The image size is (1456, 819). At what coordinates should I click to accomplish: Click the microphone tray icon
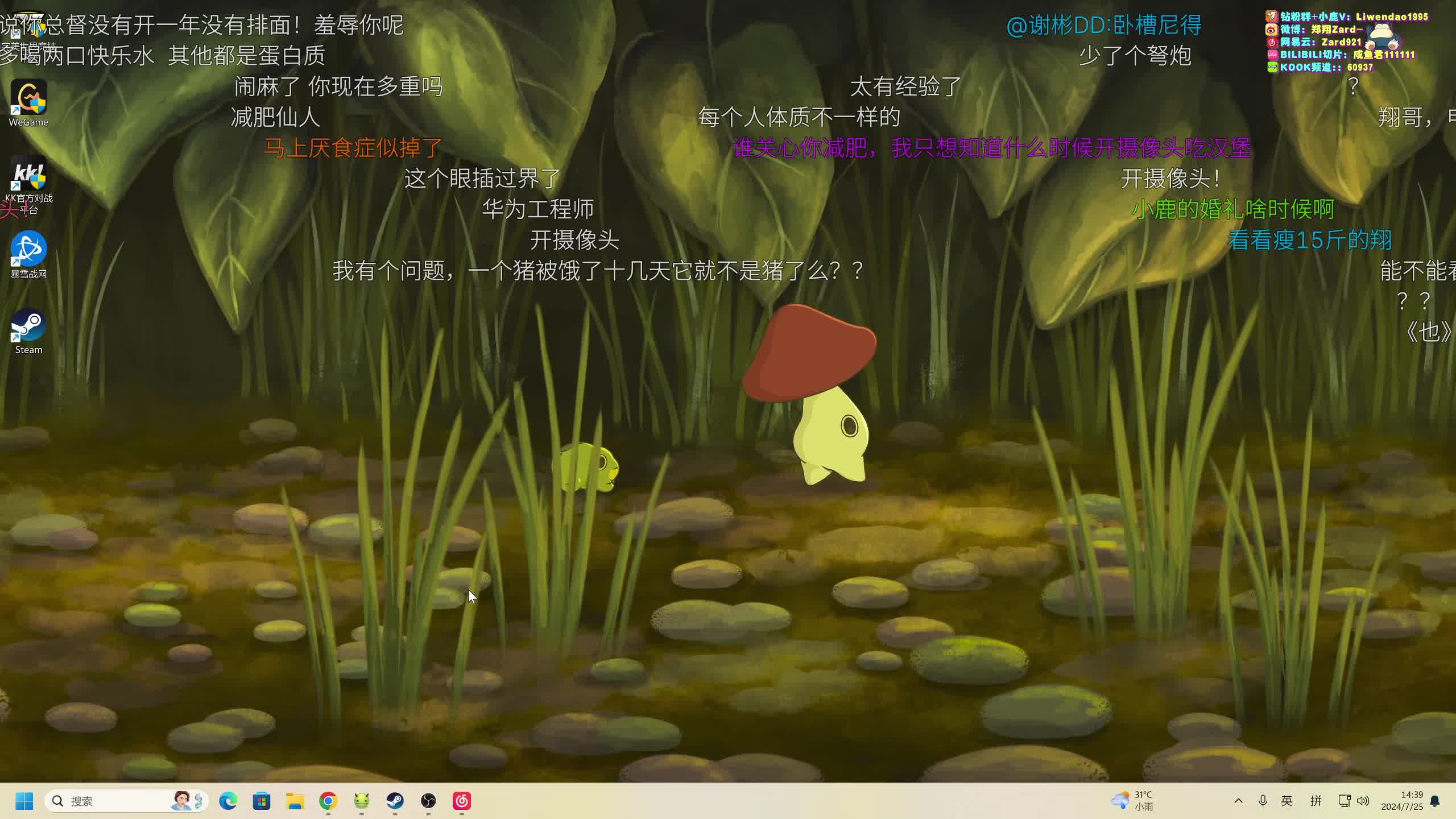pyautogui.click(x=1263, y=801)
